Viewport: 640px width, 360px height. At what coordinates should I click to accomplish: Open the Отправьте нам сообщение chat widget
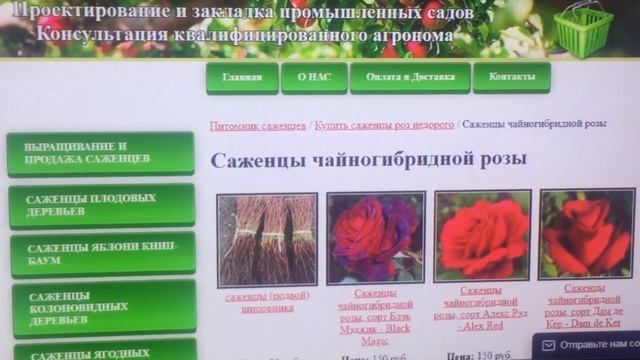click(587, 346)
